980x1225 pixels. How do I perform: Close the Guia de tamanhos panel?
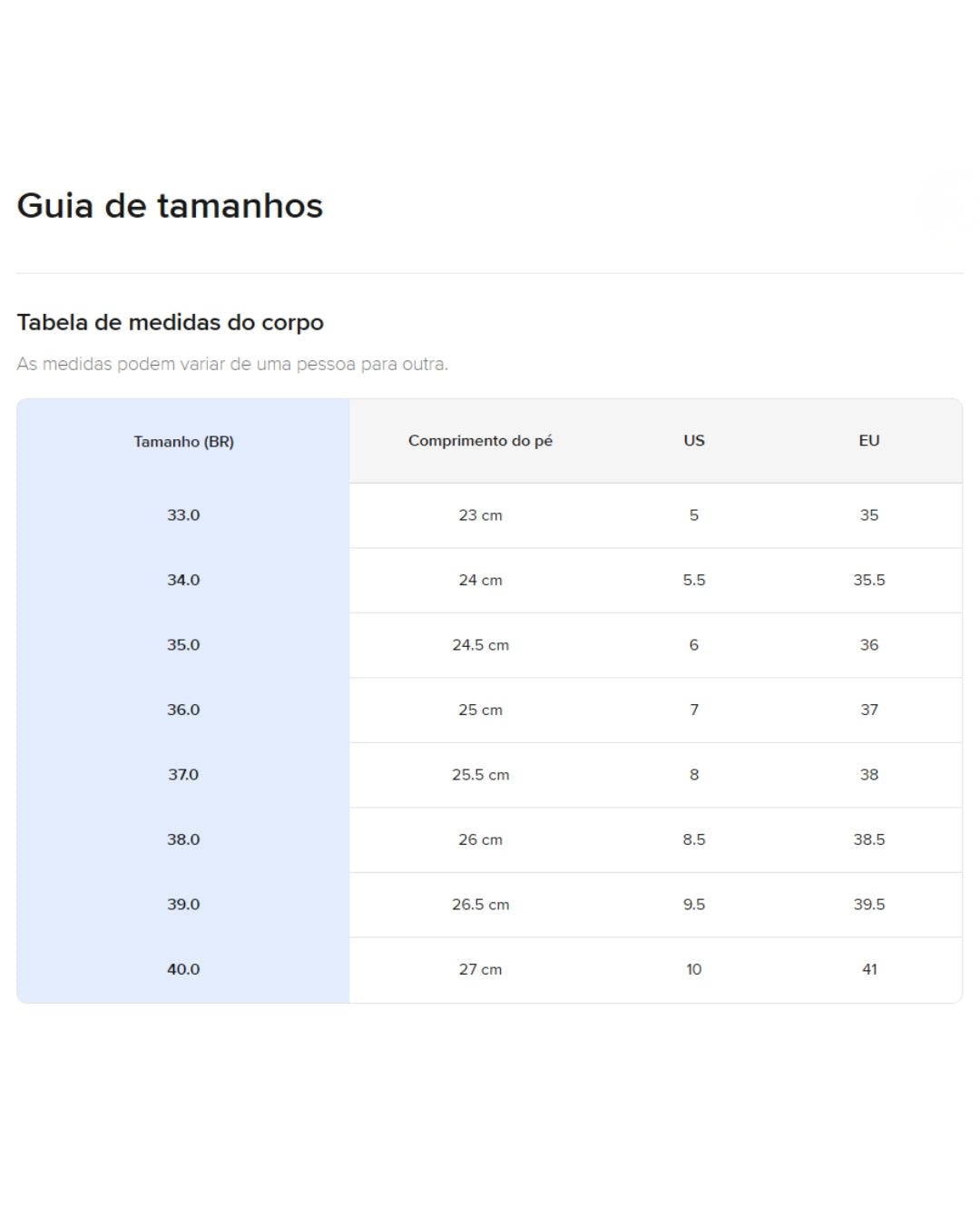[946, 205]
